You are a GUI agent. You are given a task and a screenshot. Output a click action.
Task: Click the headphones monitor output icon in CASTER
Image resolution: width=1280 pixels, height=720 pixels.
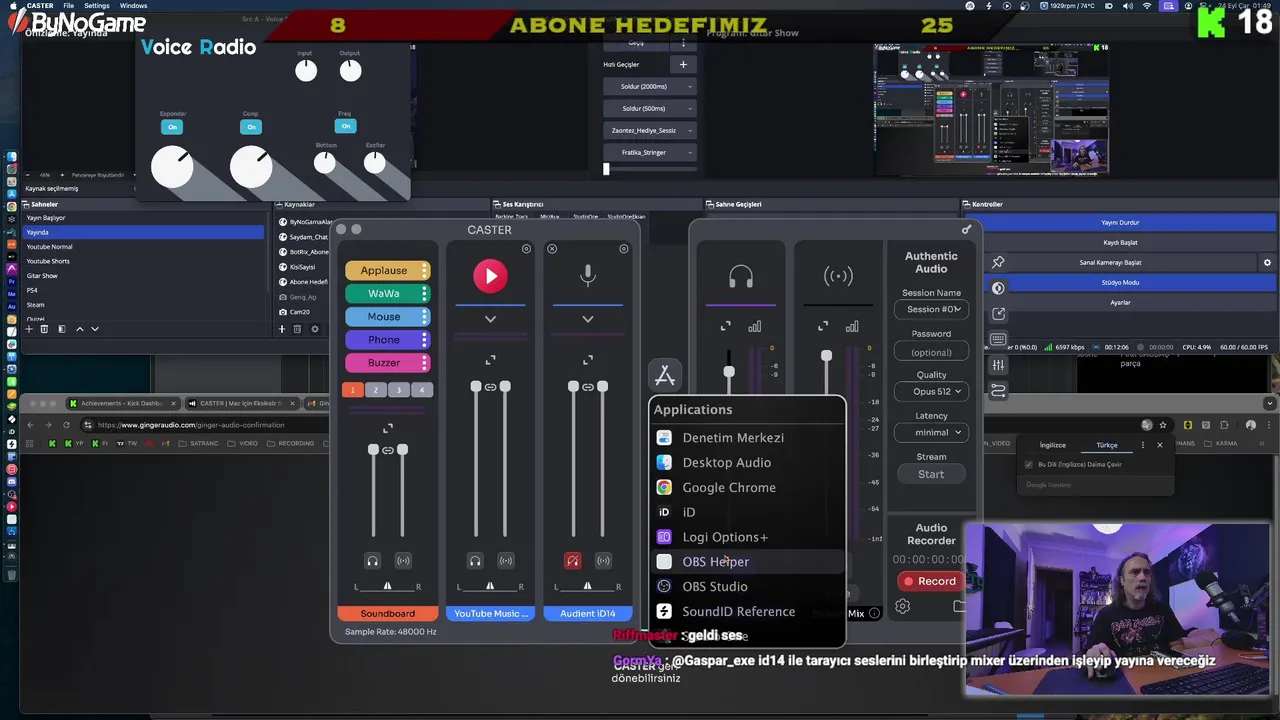point(741,276)
